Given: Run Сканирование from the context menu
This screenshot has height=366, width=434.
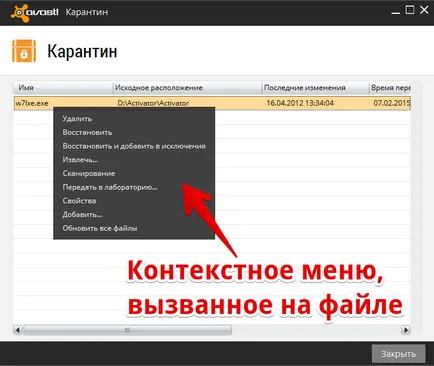Looking at the screenshot, I should 89,173.
